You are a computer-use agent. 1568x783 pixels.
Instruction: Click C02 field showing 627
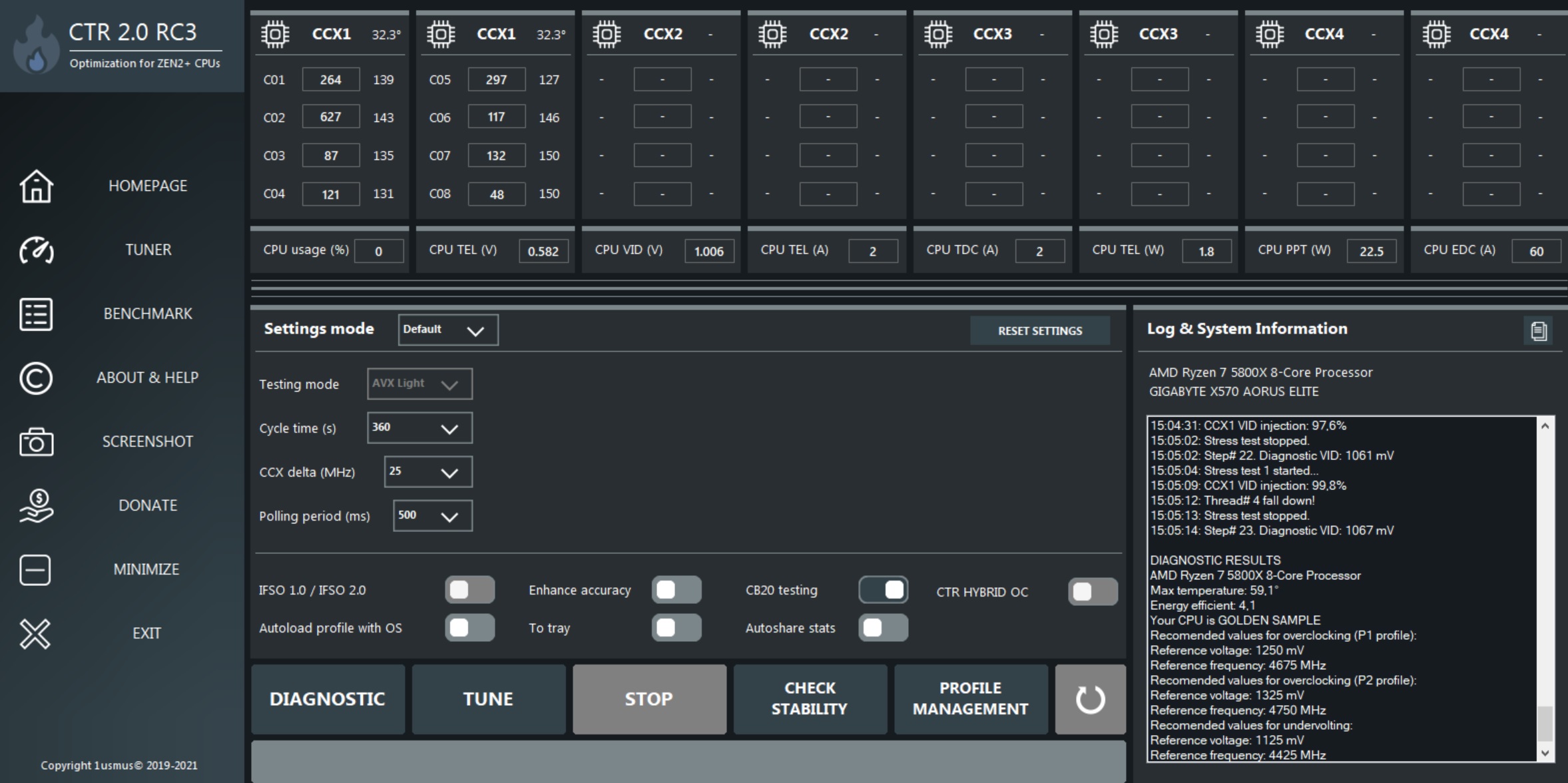331,117
